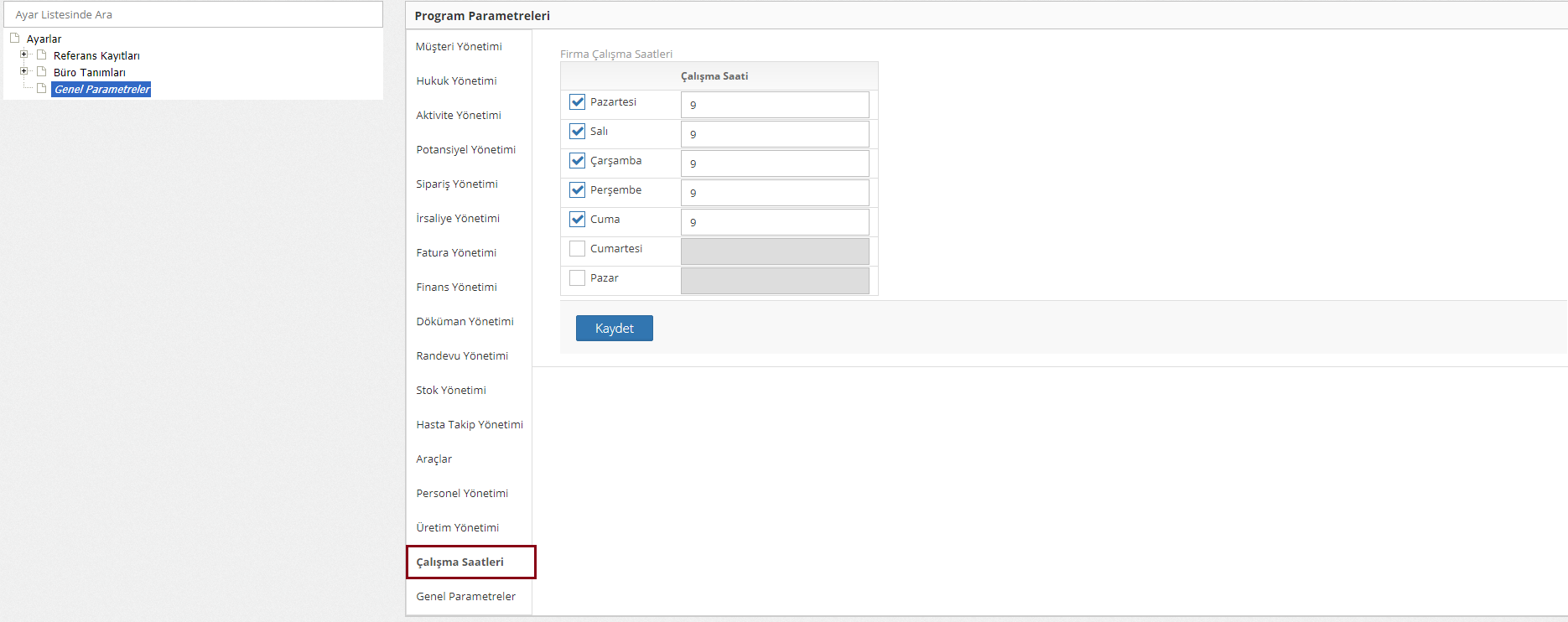Expand the Referans Kayıtları tree node
This screenshot has height=622, width=1568.
24,54
